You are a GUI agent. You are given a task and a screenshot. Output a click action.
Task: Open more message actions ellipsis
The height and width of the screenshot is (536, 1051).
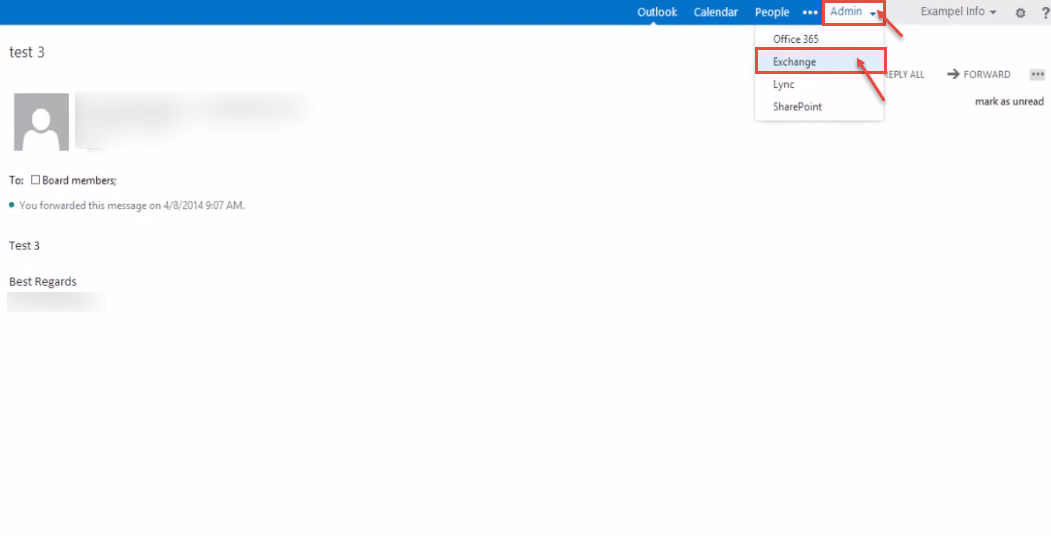click(x=1038, y=74)
